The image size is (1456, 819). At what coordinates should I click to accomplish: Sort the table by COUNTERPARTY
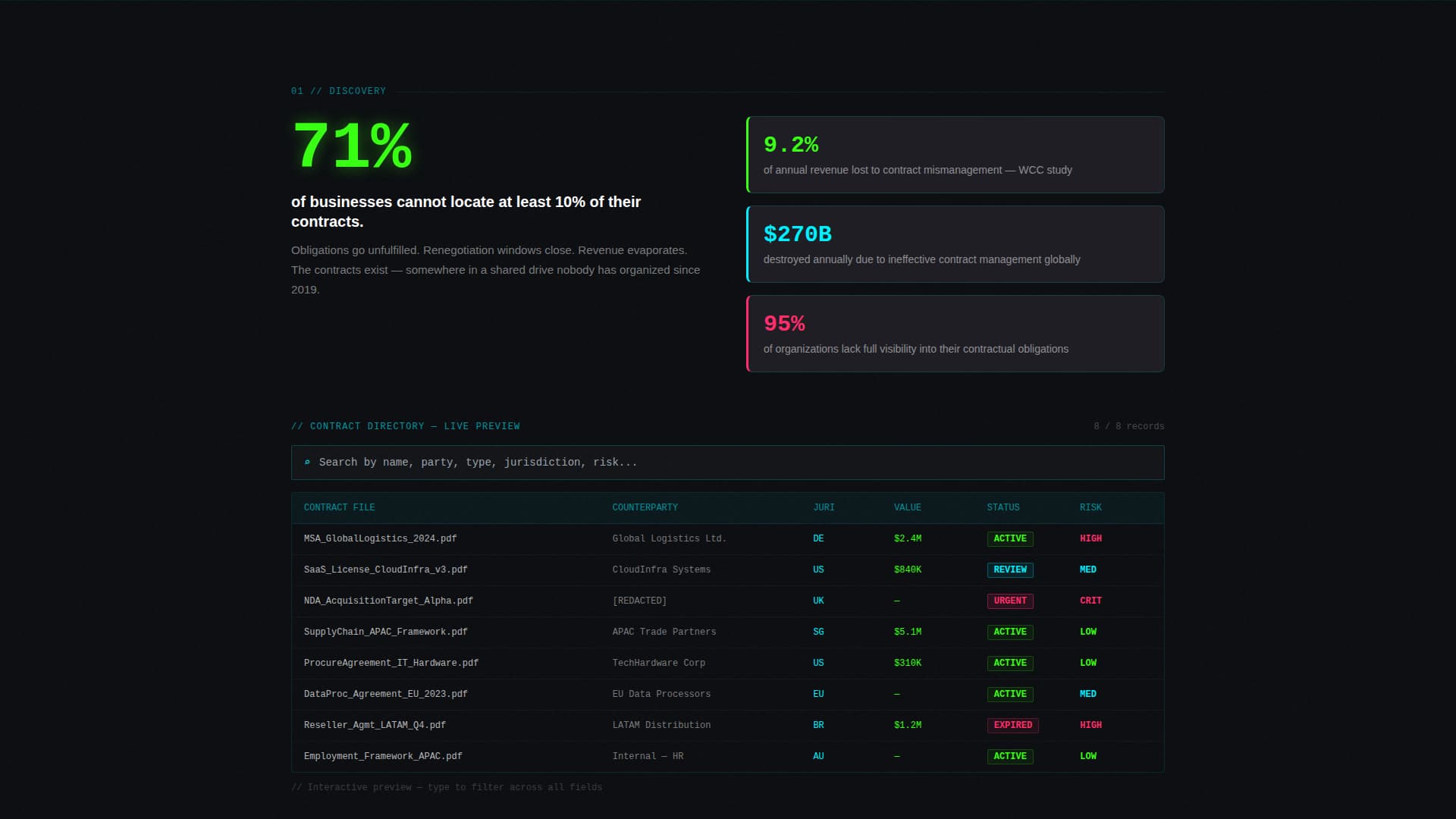645,507
